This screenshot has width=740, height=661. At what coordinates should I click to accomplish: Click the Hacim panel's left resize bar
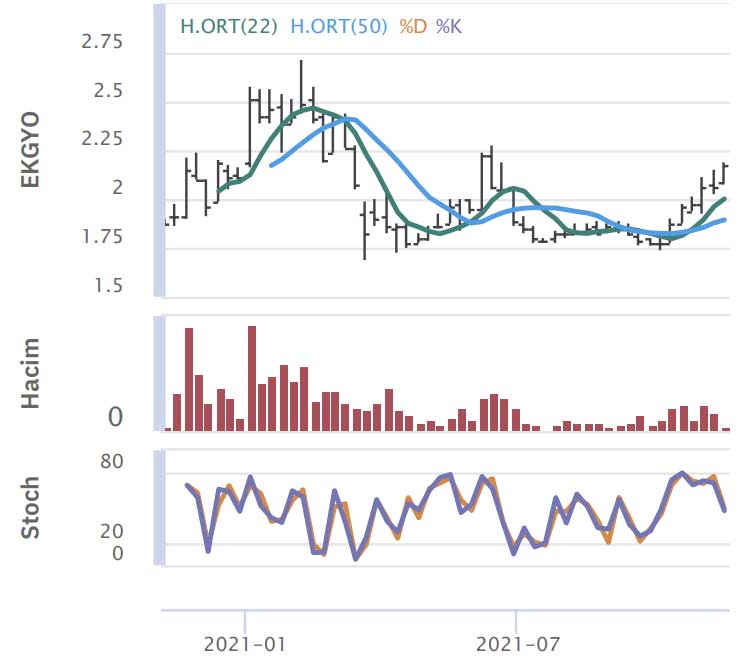click(x=158, y=374)
